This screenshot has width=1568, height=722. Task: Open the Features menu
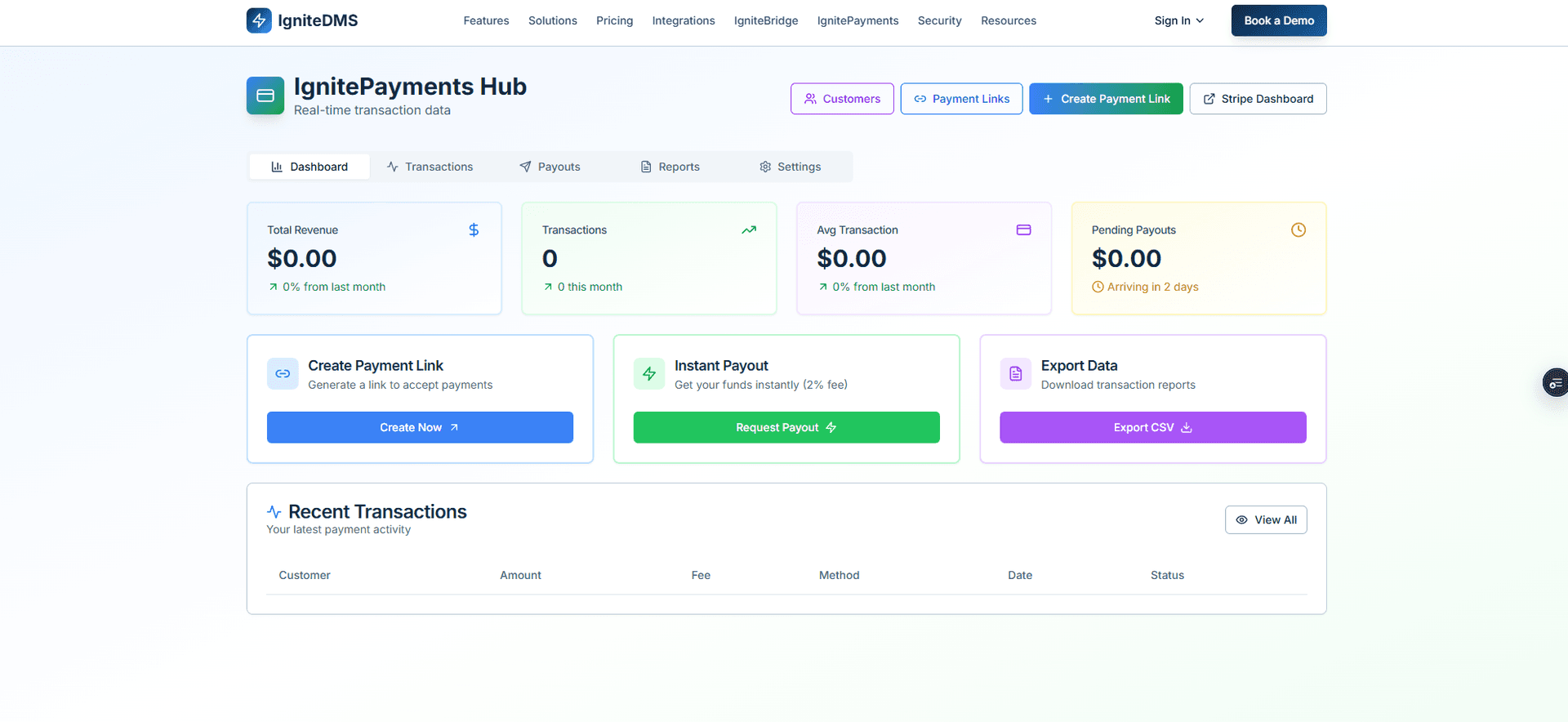click(x=486, y=20)
